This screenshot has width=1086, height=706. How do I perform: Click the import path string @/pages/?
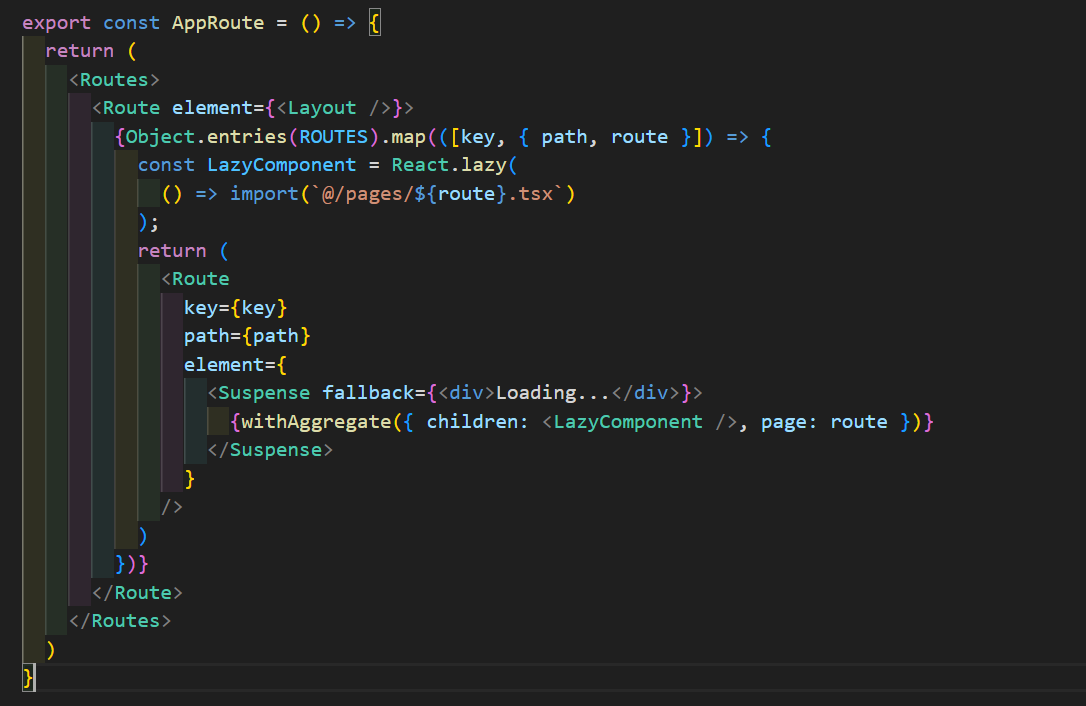[368, 193]
